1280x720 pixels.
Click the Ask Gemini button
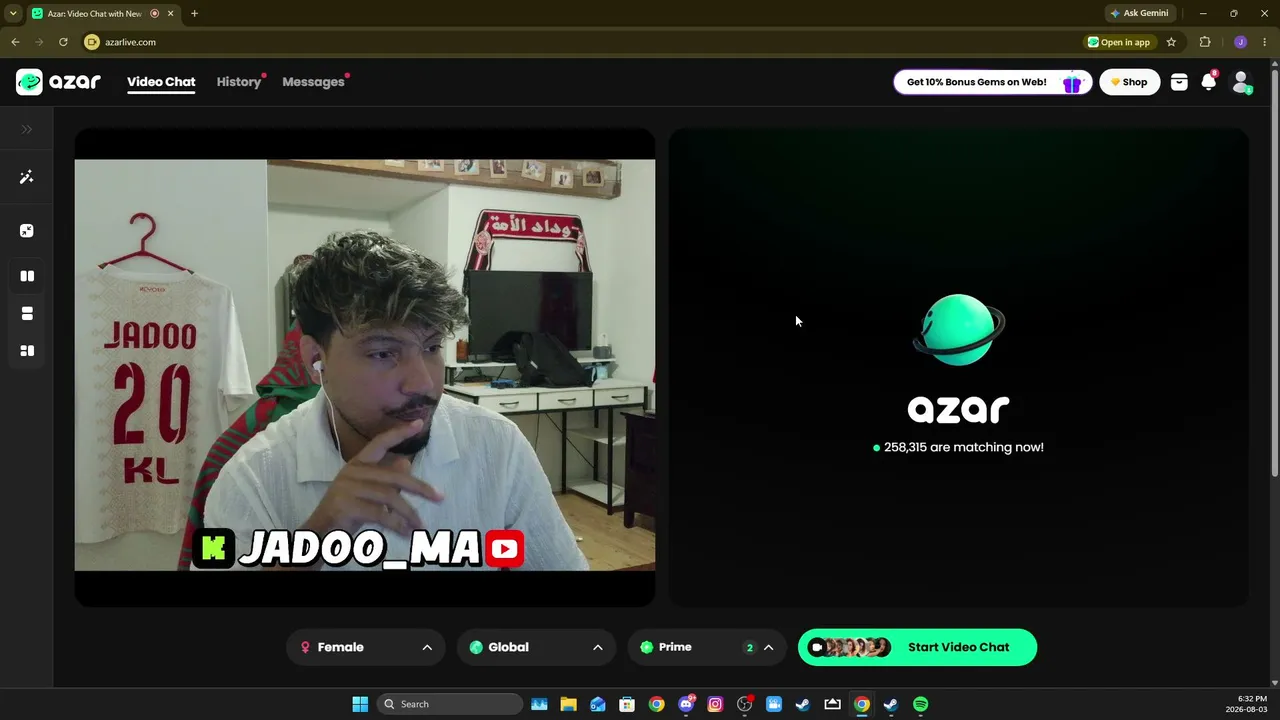[x=1140, y=13]
